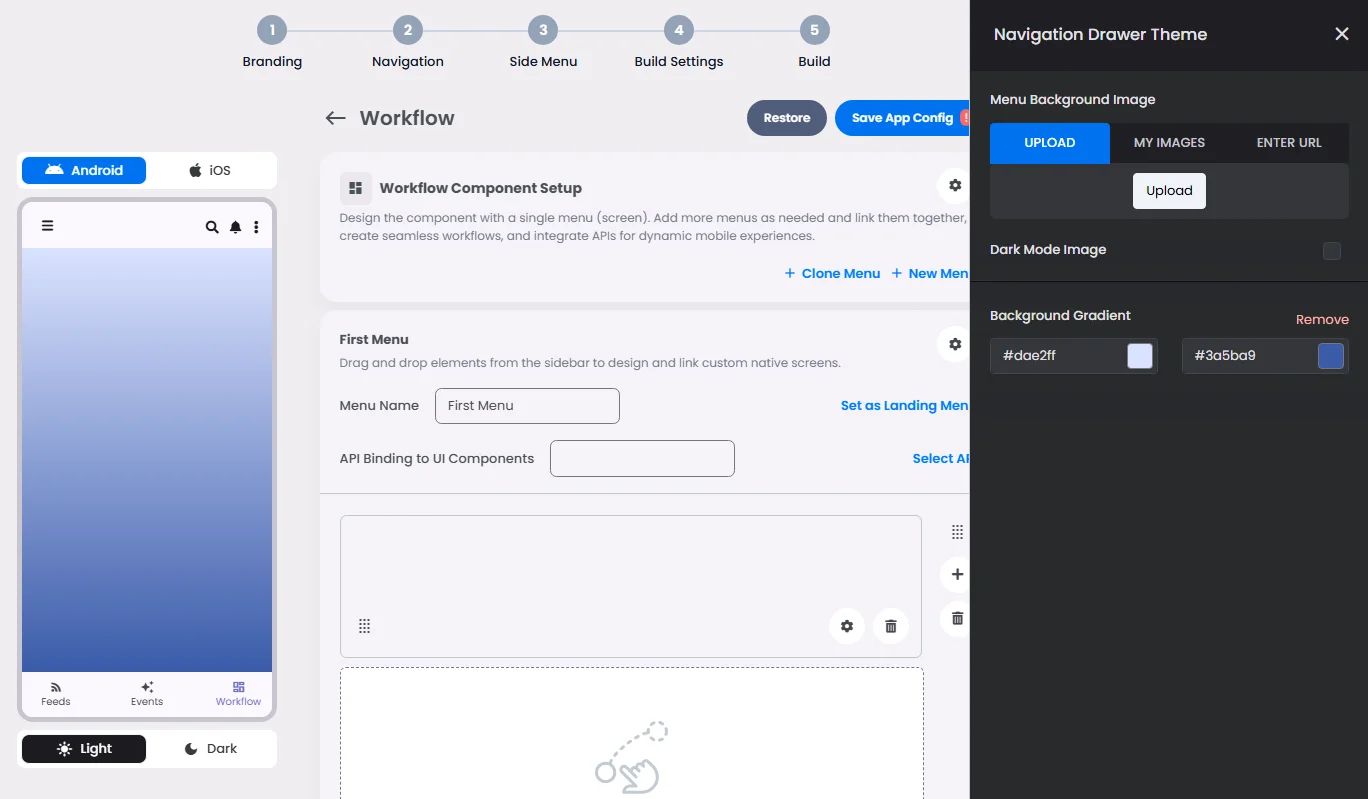Open settings gear inside the component box
The width and height of the screenshot is (1368, 799).
(847, 626)
